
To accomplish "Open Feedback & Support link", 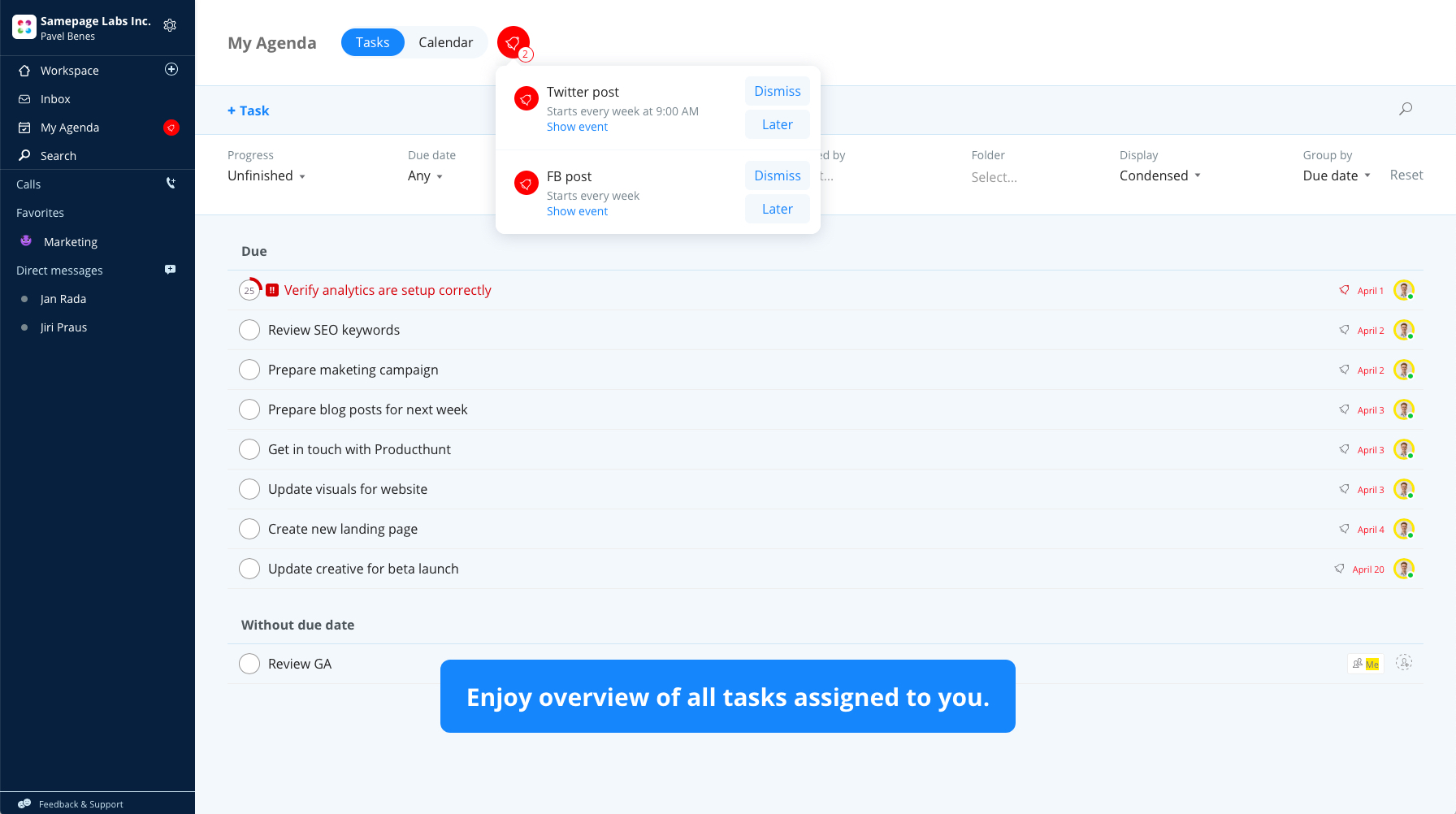I will [x=81, y=804].
